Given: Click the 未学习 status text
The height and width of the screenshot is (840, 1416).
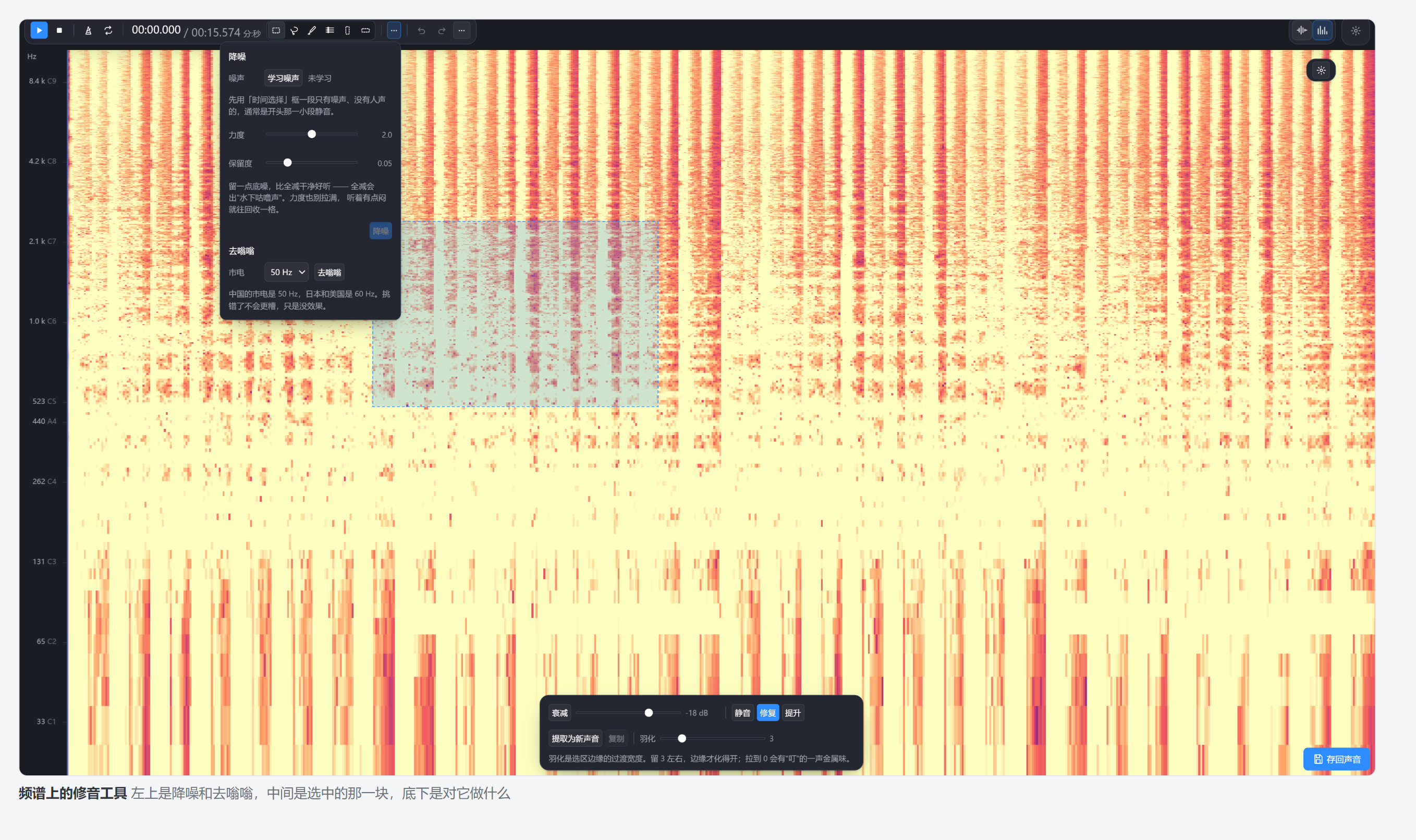Looking at the screenshot, I should tap(320, 78).
